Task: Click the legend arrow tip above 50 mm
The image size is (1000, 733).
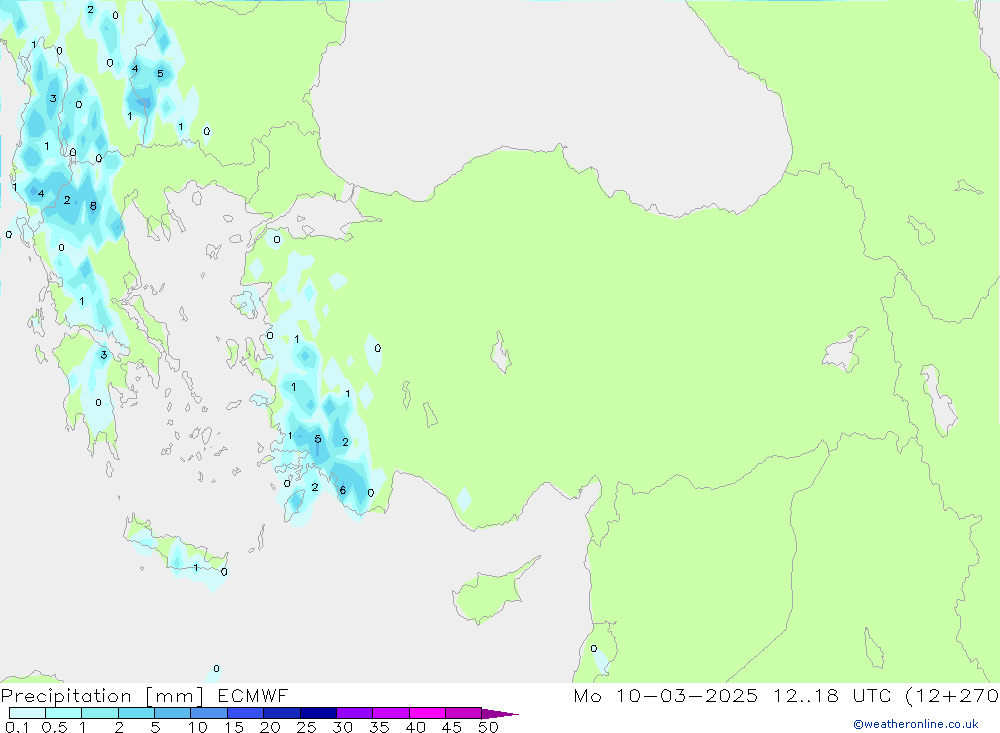Action: [x=500, y=713]
